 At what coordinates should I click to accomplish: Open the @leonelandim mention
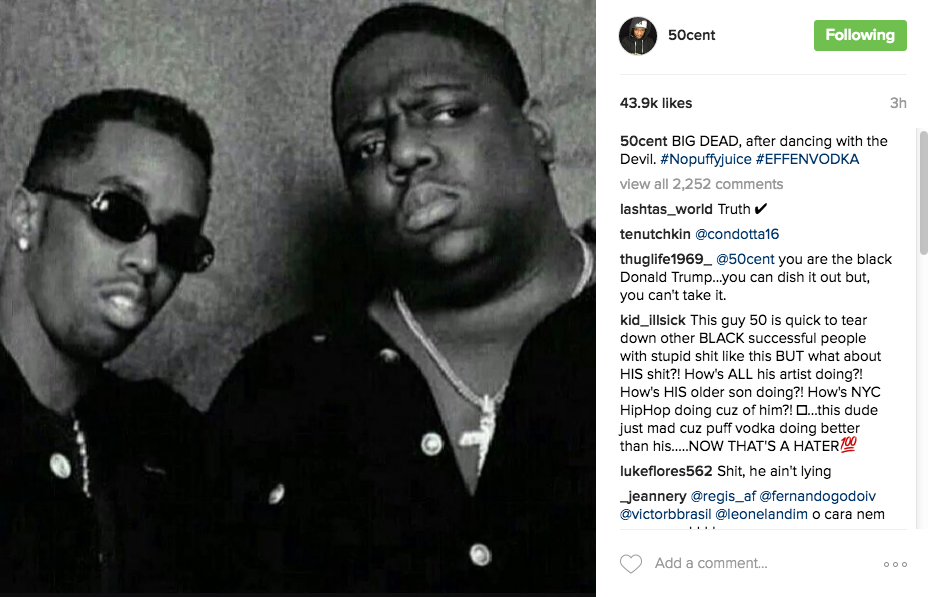click(761, 514)
